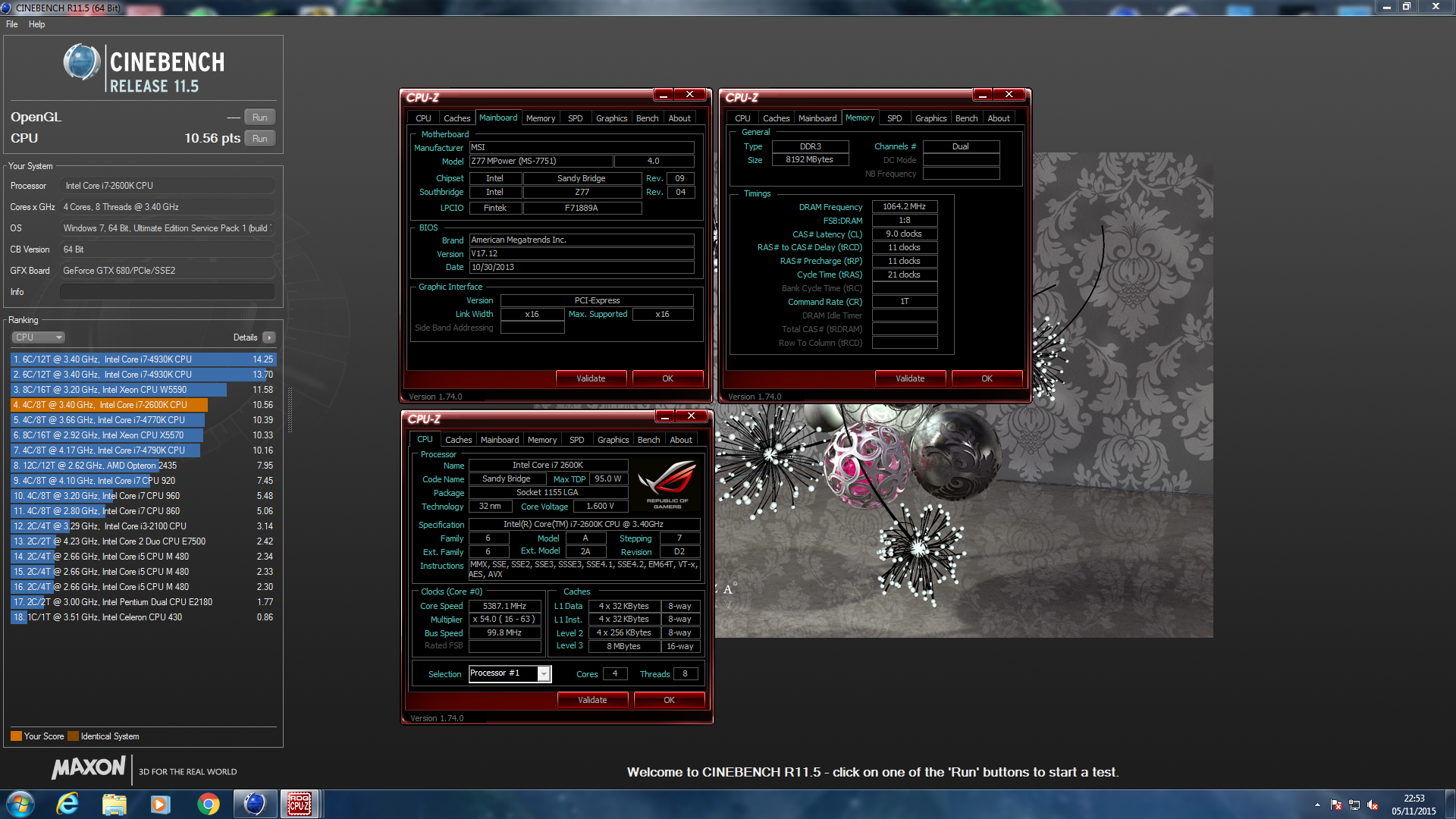Open Memory tab in Processor CPU-Z window

click(542, 440)
